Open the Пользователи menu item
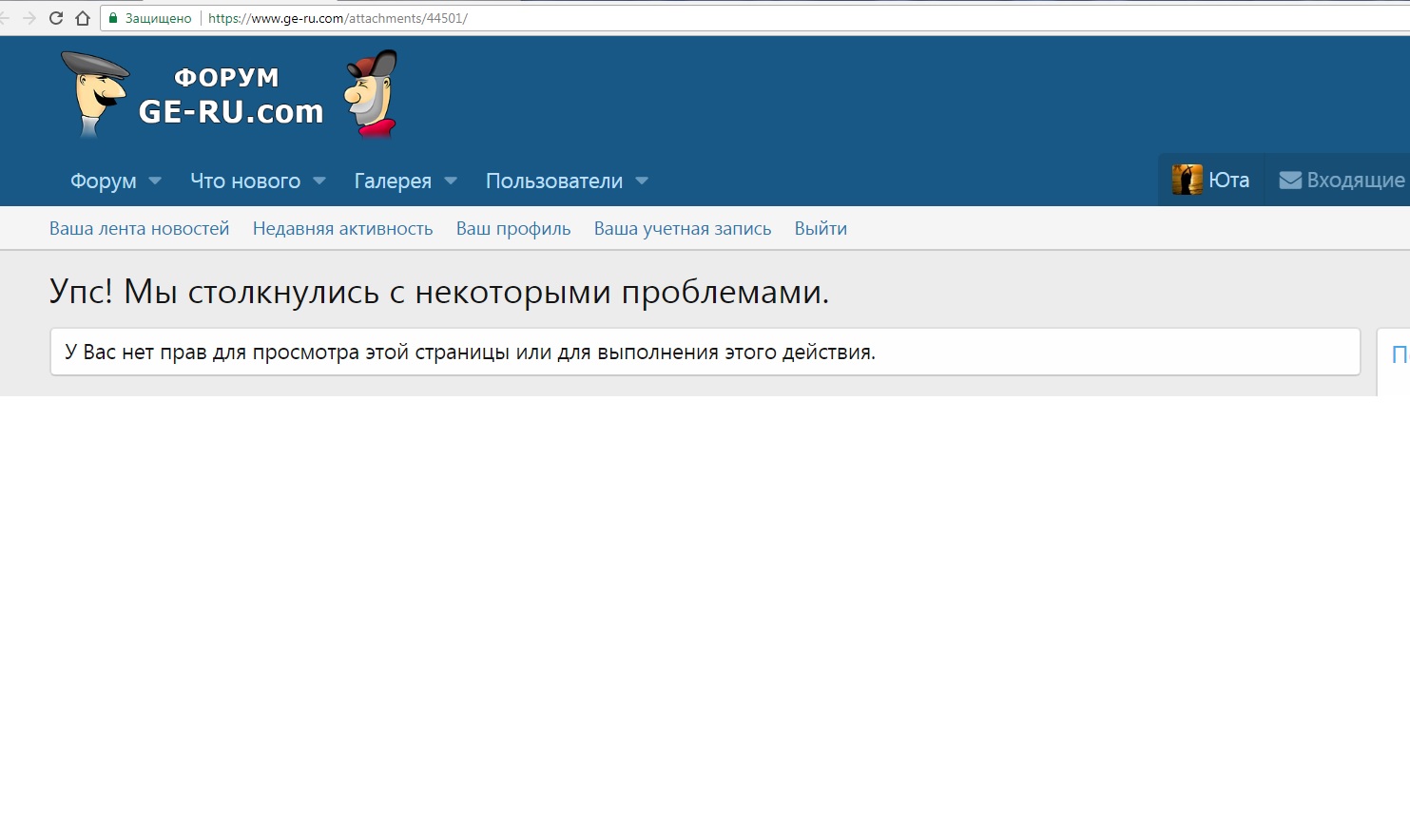The image size is (1410, 840). tap(553, 181)
